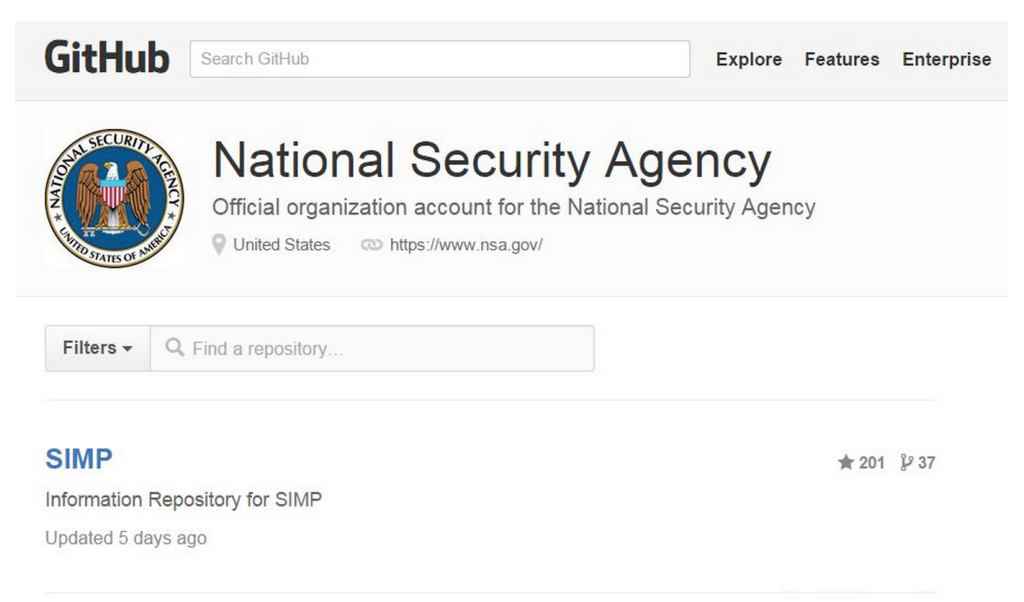Click the 37 forks count for SIMP
1024x602 pixels.
click(928, 460)
